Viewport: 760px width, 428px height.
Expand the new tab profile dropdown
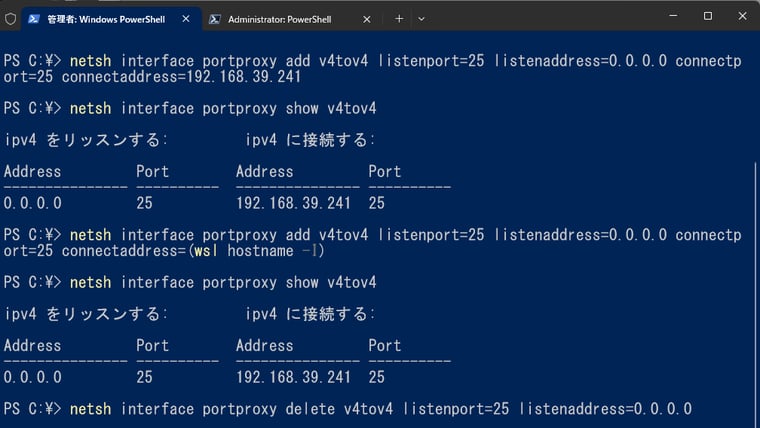[421, 19]
